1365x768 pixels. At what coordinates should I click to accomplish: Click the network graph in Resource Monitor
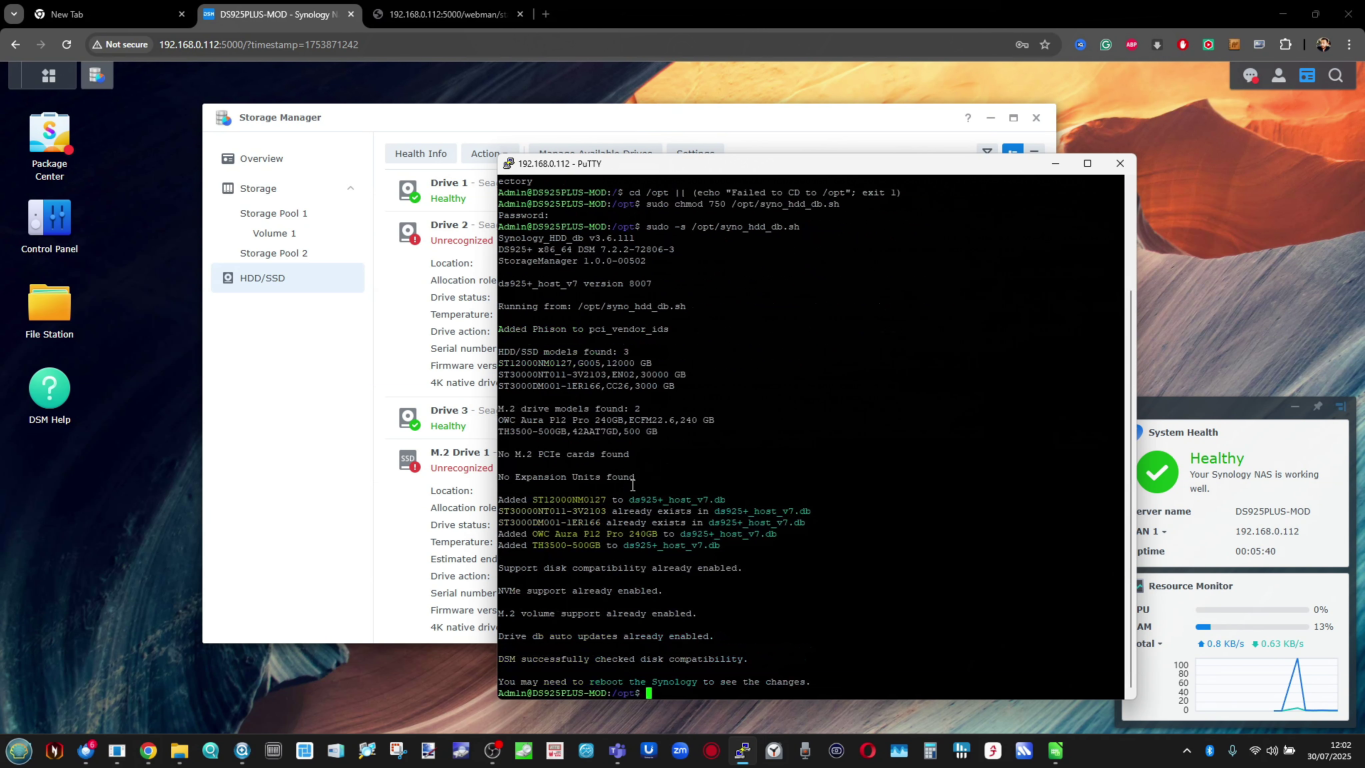point(1267,685)
